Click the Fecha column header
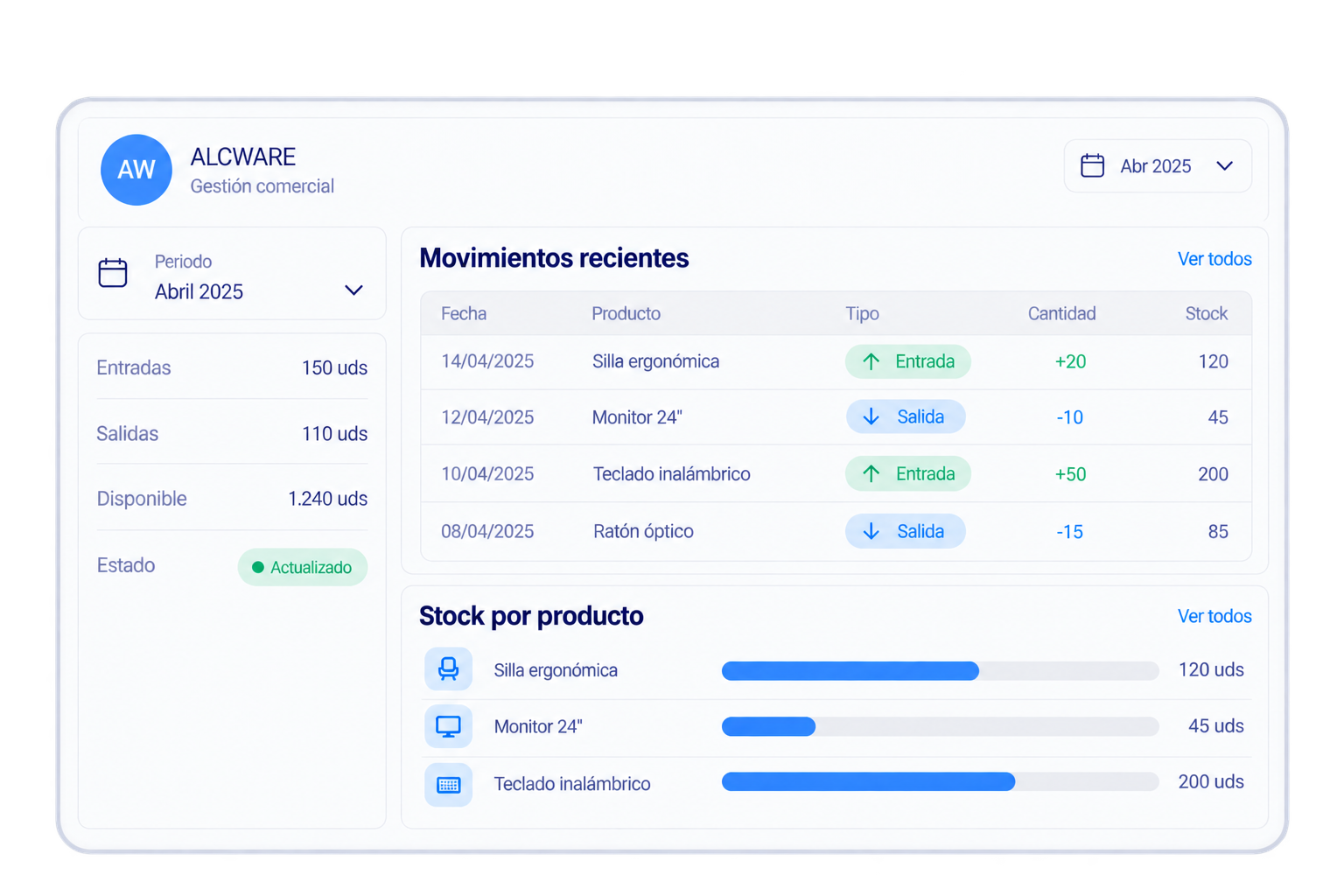 pyautogui.click(x=464, y=313)
